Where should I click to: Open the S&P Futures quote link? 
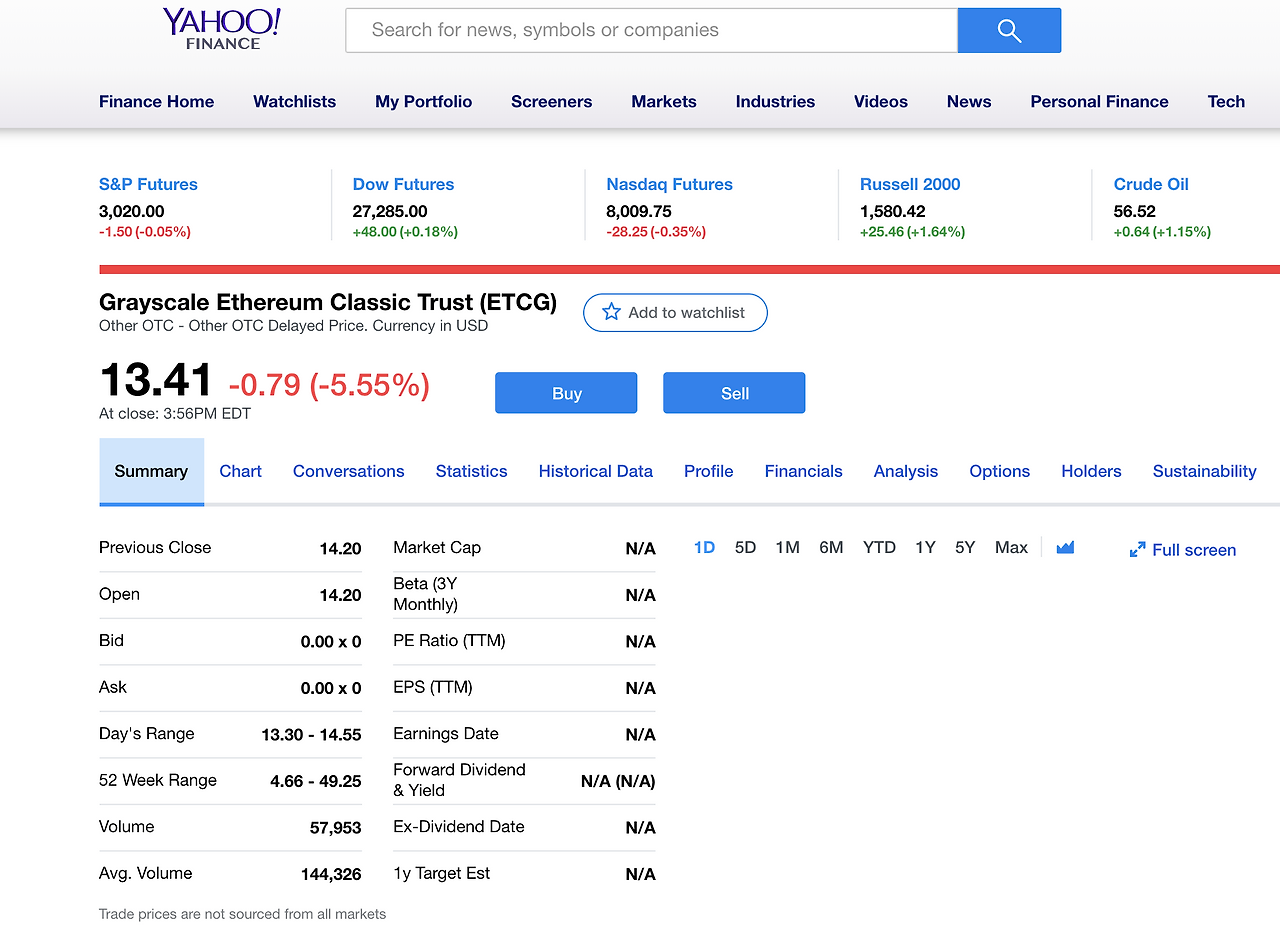tap(148, 184)
